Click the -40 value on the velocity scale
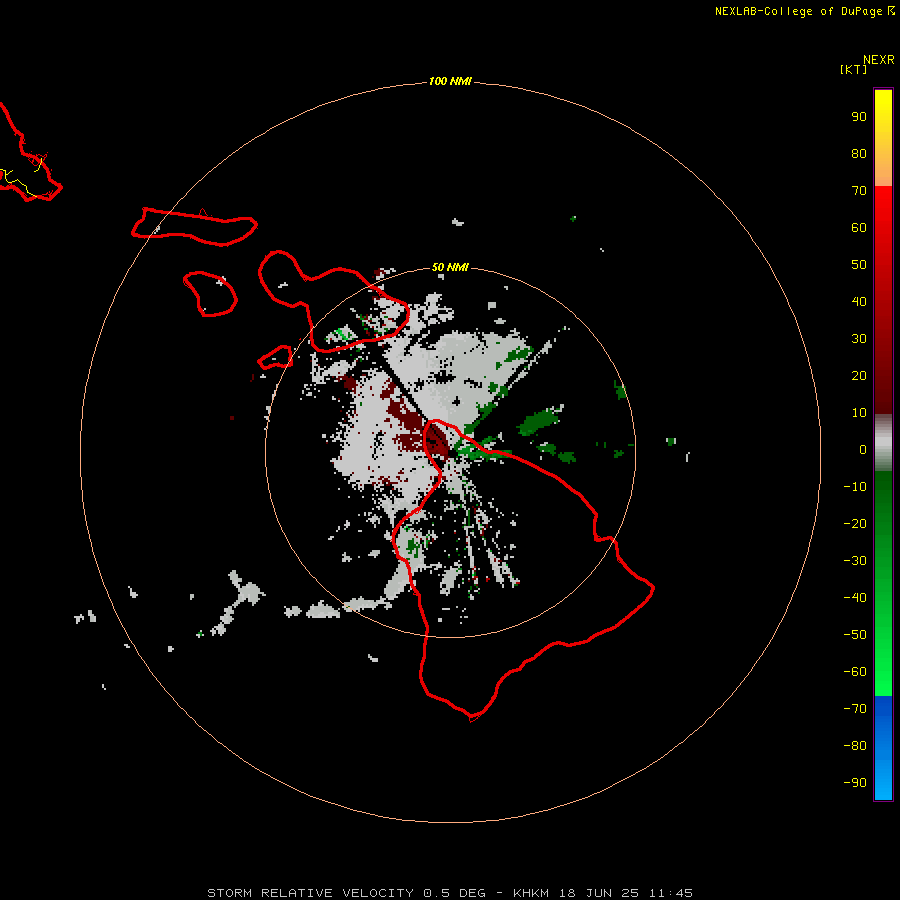 point(855,598)
